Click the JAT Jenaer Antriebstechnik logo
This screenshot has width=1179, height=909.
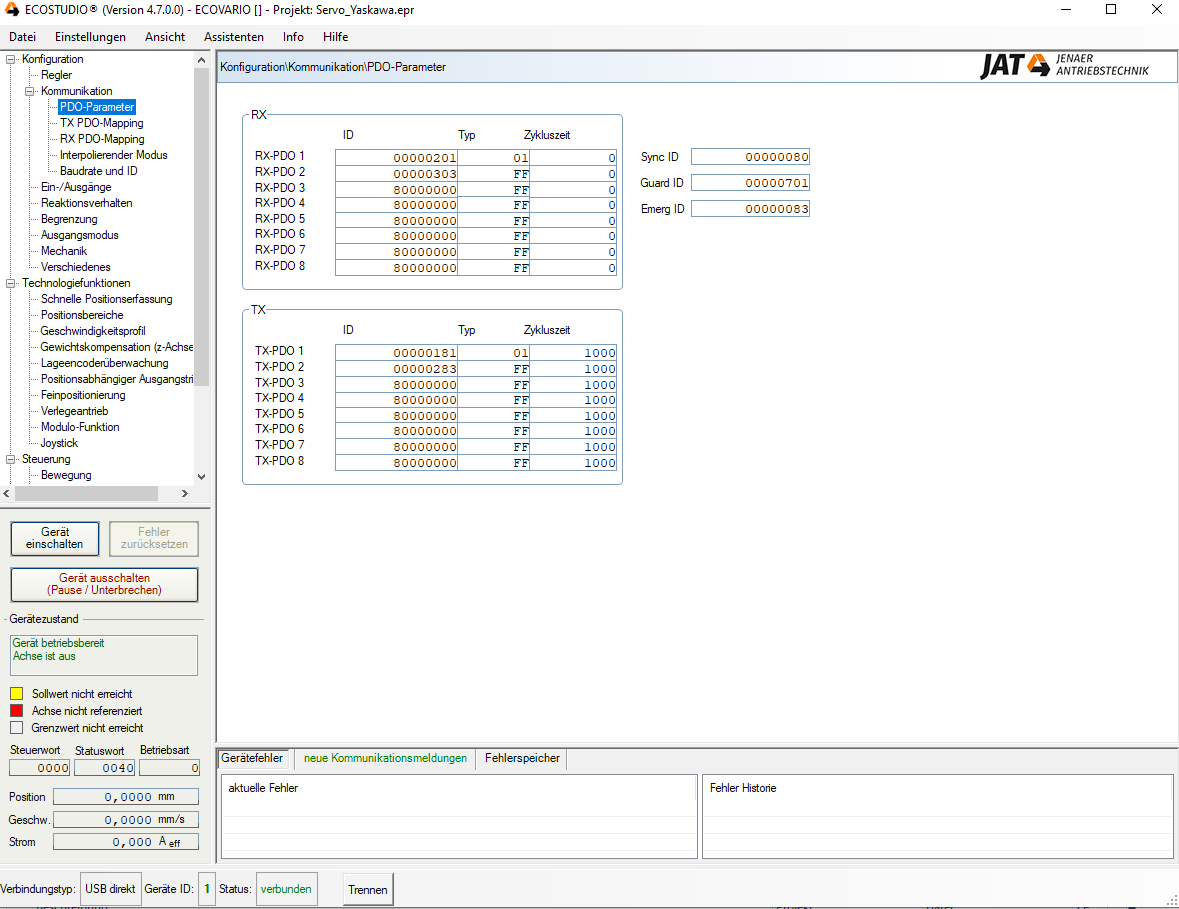click(1065, 65)
